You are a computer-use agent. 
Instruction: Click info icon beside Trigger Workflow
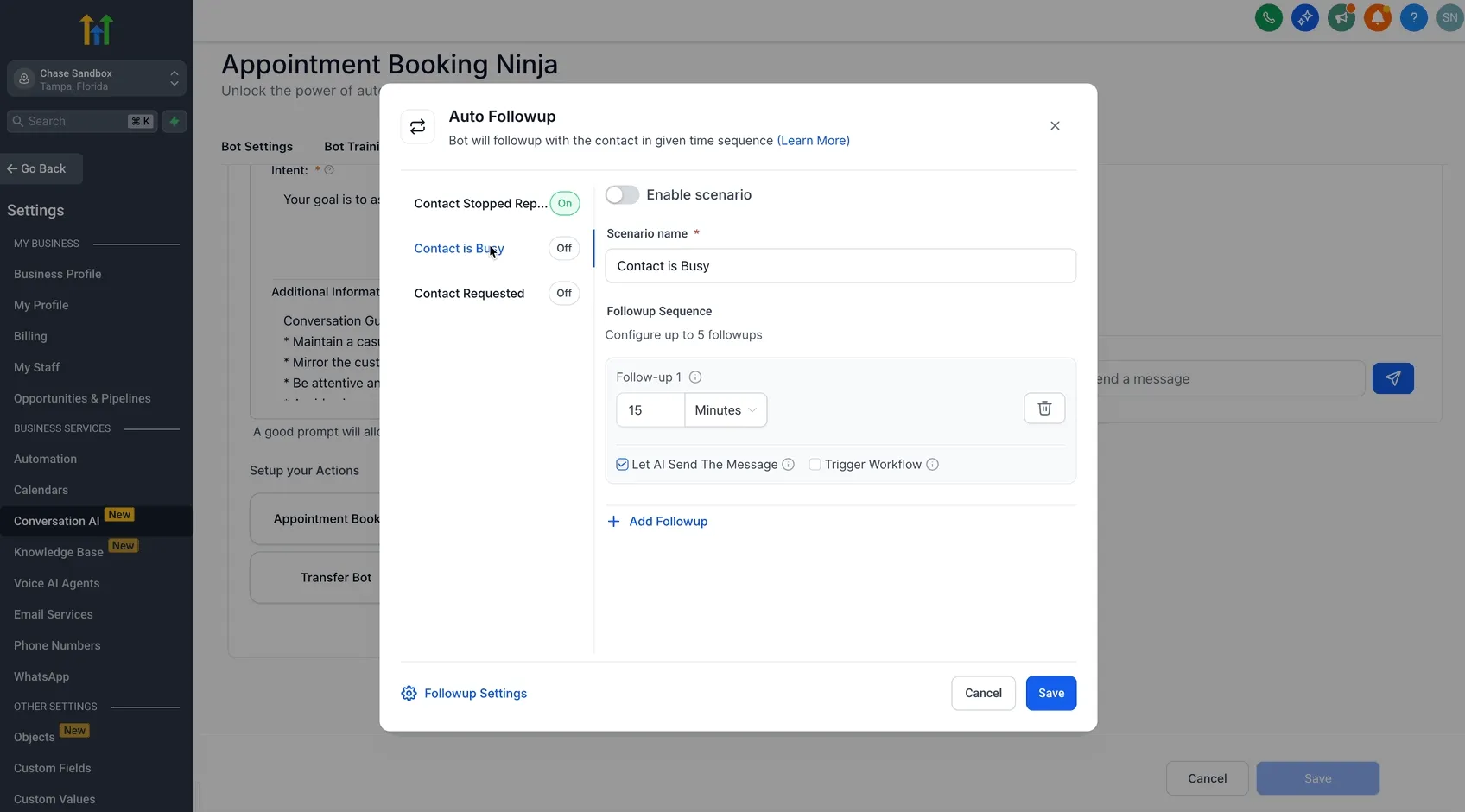pos(932,465)
